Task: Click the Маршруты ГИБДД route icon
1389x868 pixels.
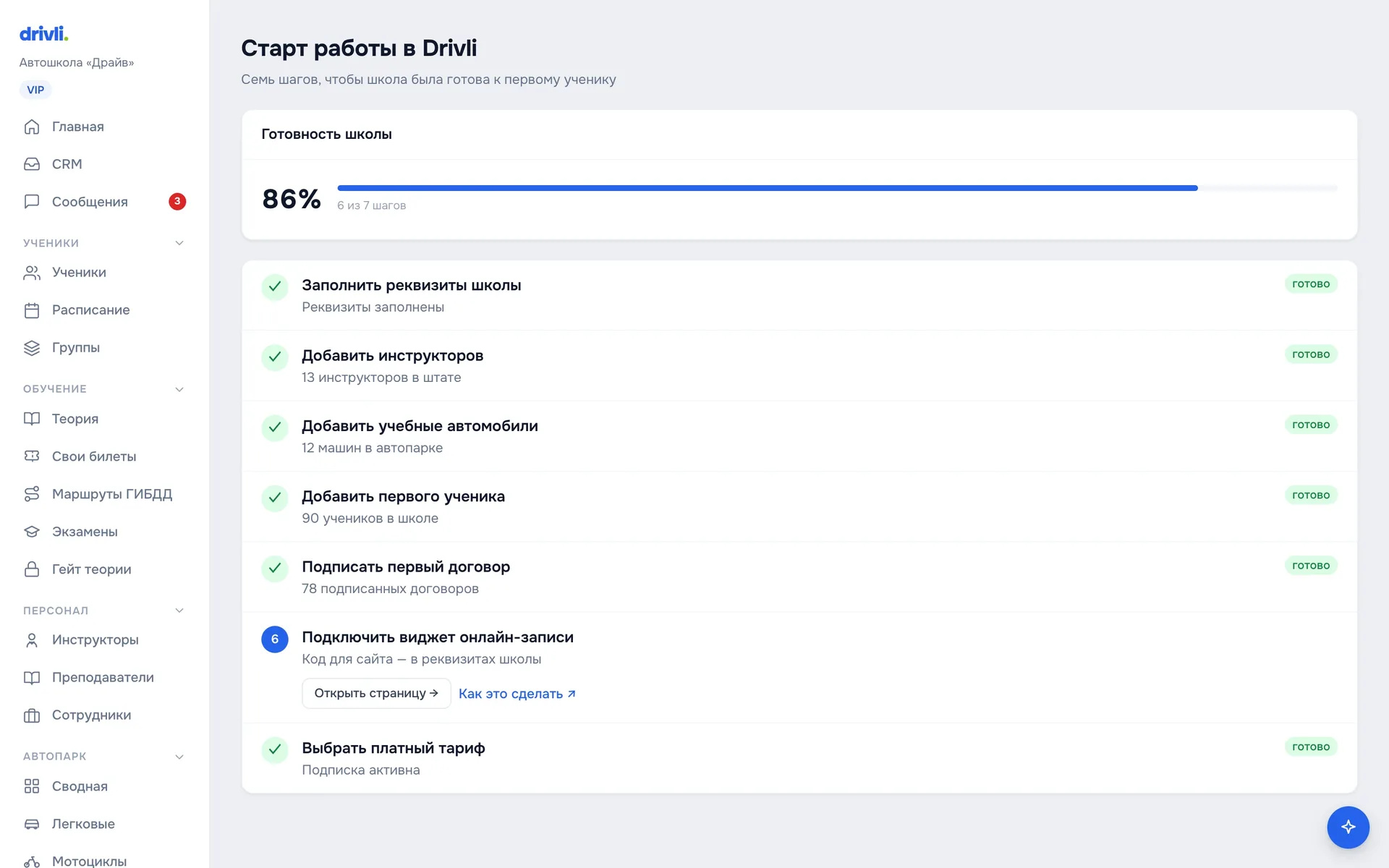Action: [32, 494]
